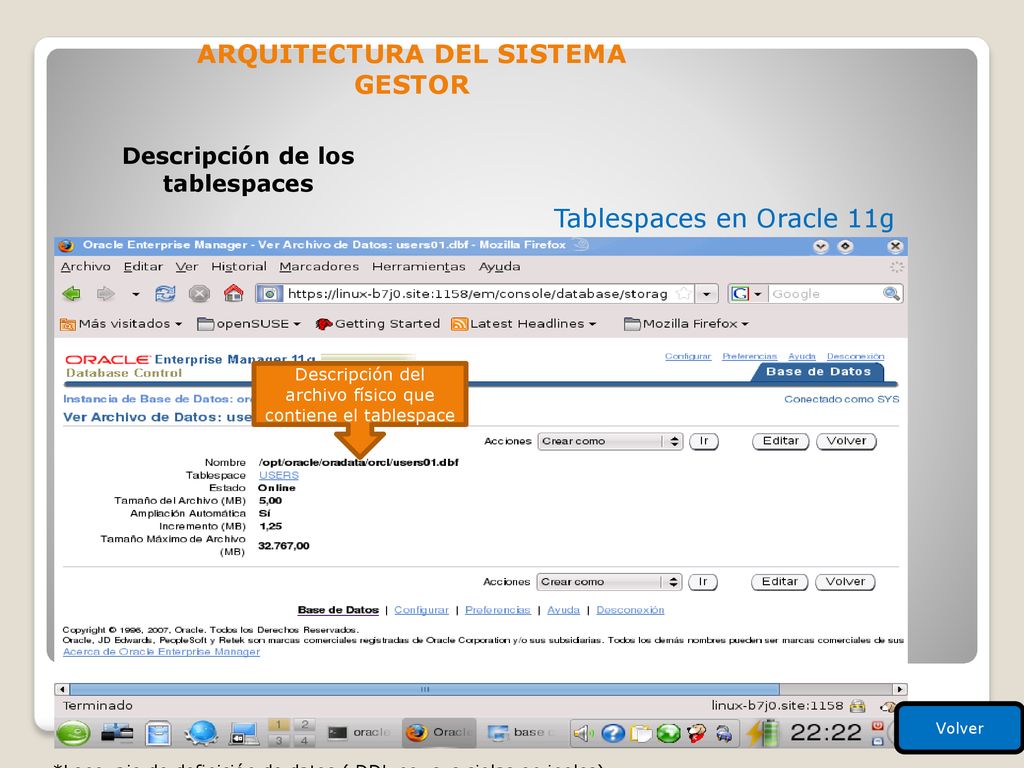Click the scrollbar right arrow
Screen dimensions: 1024x768
[900, 689]
